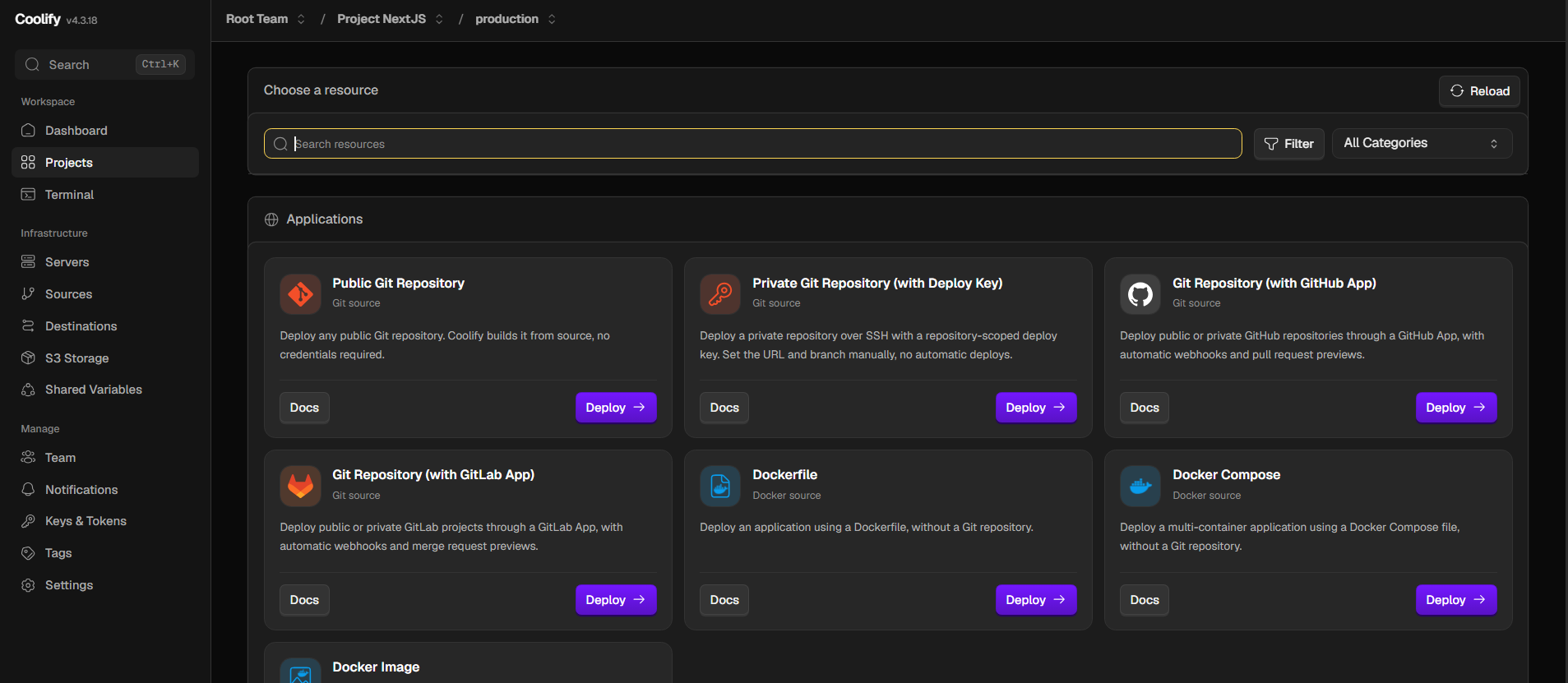Image resolution: width=1568 pixels, height=683 pixels.
Task: Click the Filter button
Action: coord(1288,144)
